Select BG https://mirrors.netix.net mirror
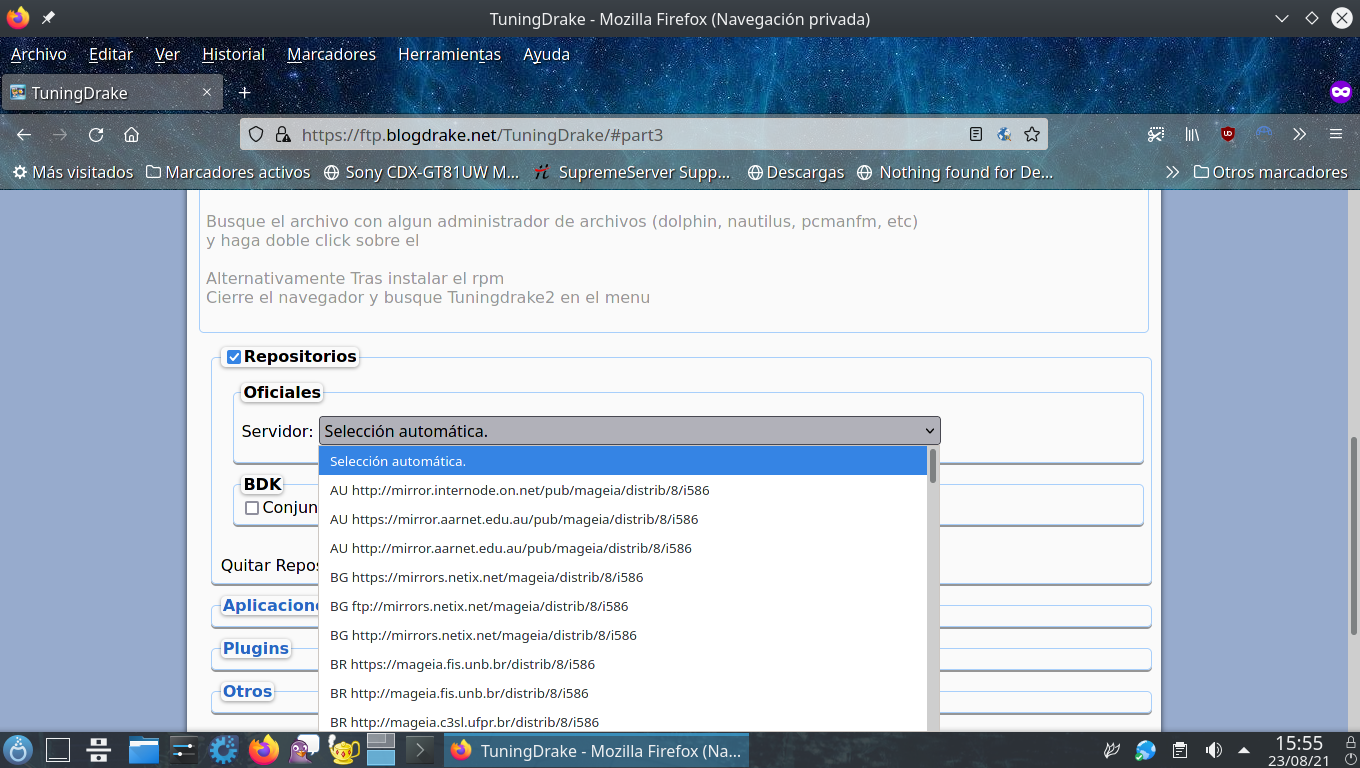Image resolution: width=1360 pixels, height=768 pixels. 623,577
